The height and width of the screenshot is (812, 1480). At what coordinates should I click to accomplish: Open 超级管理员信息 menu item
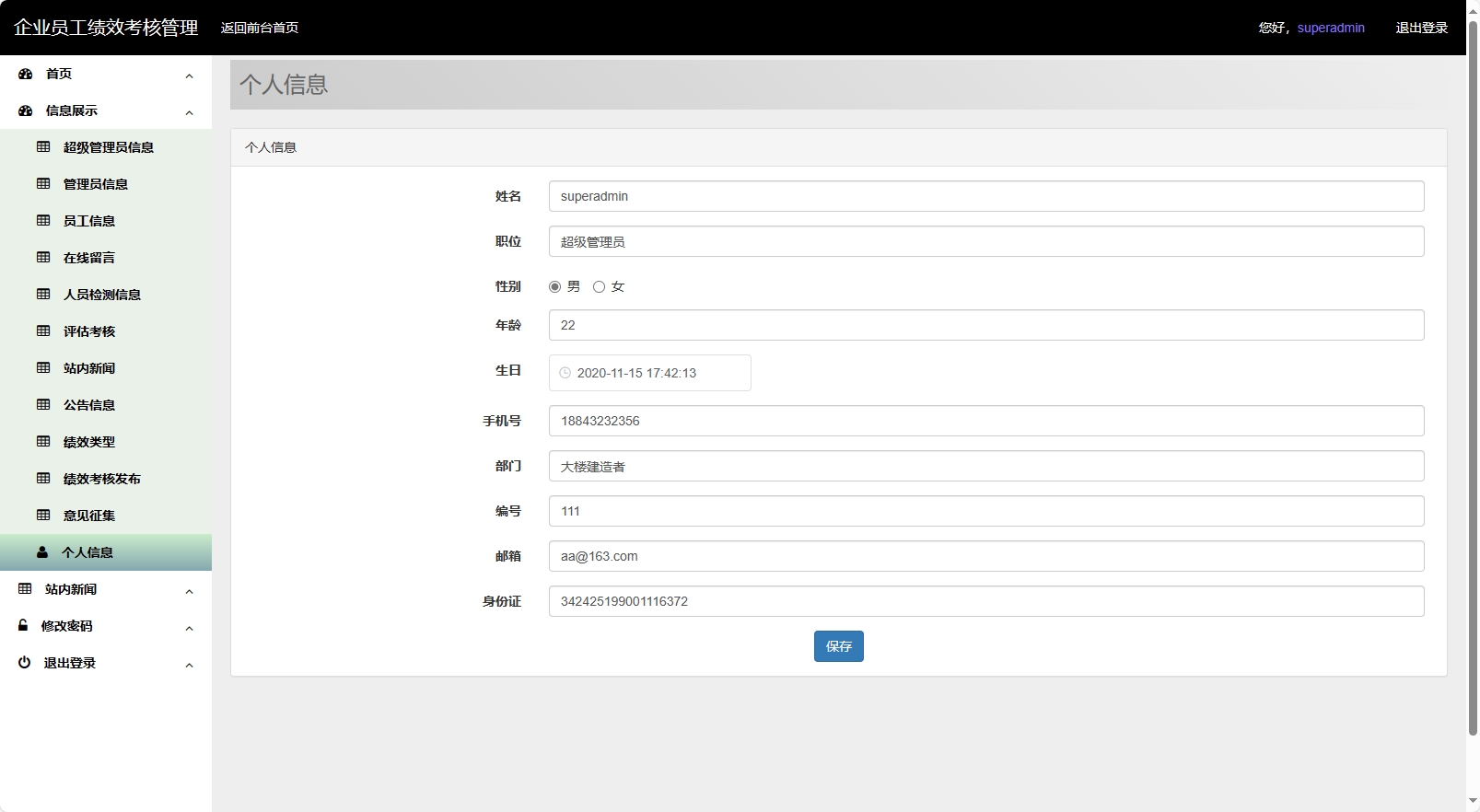pyautogui.click(x=106, y=147)
